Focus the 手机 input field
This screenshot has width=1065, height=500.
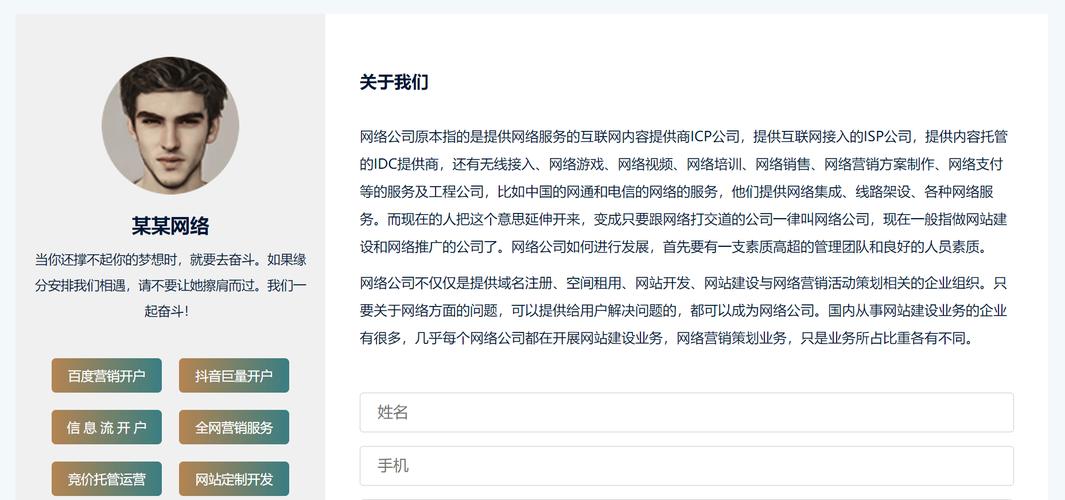point(687,466)
